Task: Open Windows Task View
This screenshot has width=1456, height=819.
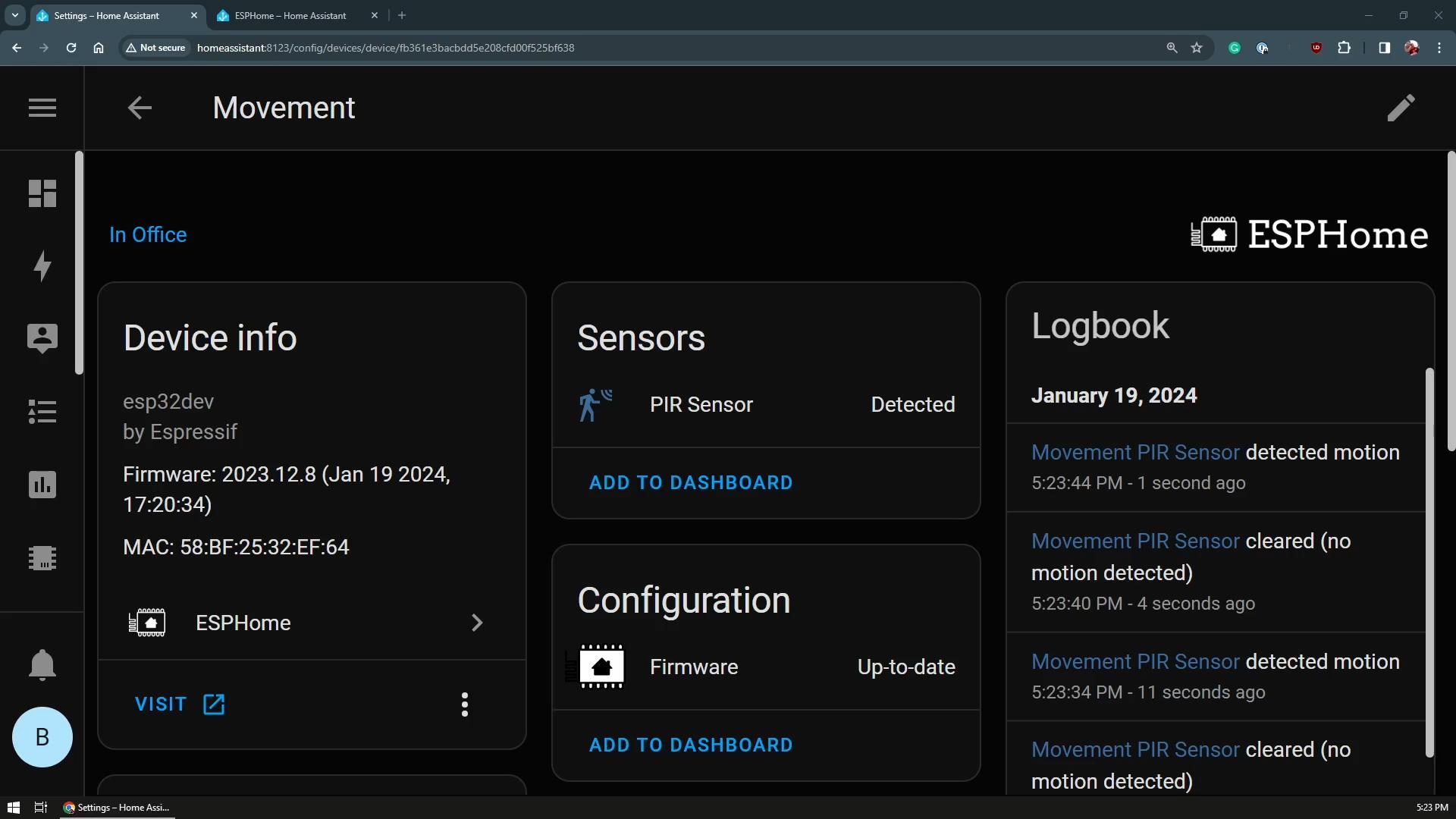Action: click(x=41, y=808)
